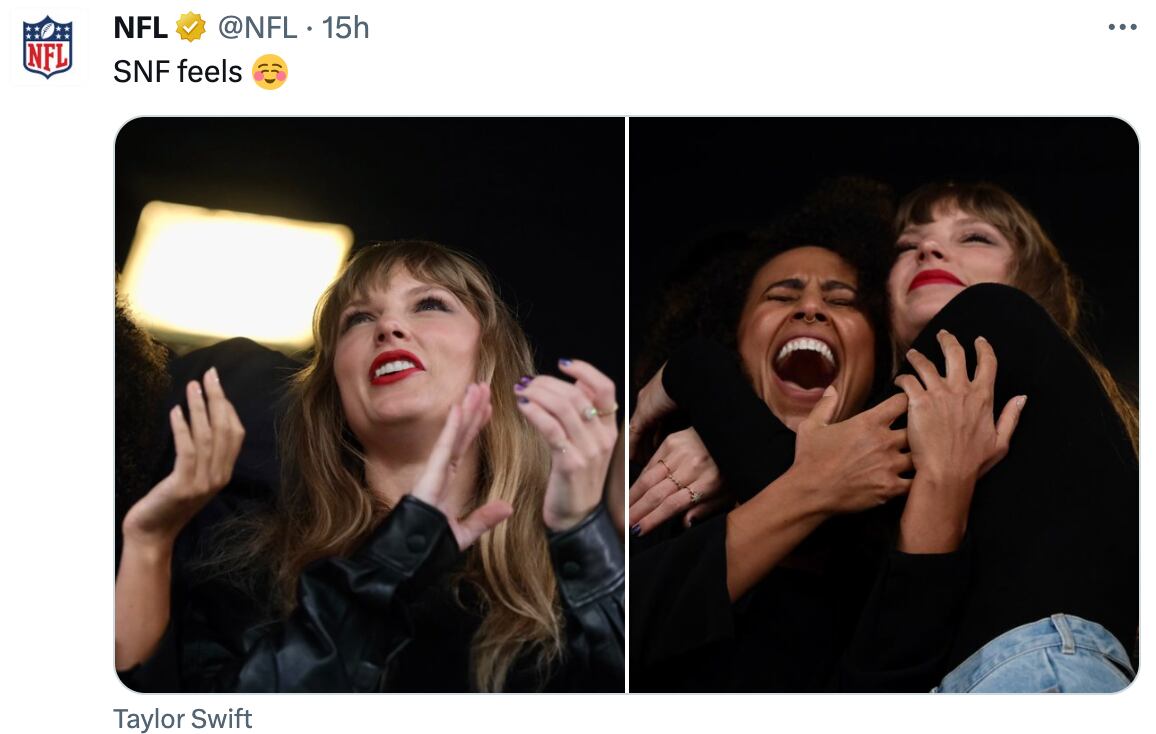
Task: Click the @NFL handle
Action: pos(257,28)
